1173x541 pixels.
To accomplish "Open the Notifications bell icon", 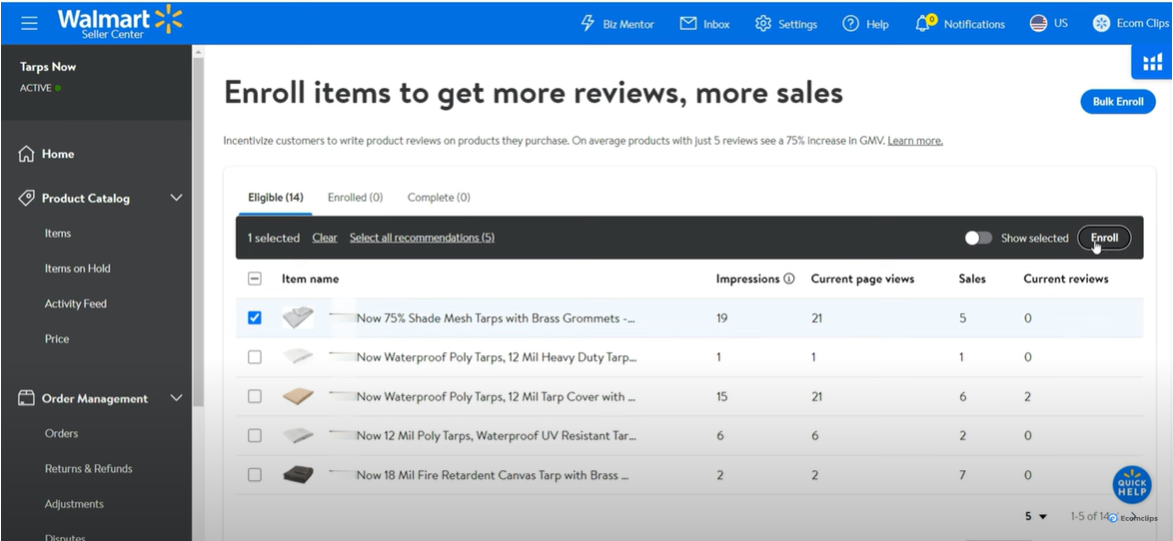I will click(x=924, y=24).
